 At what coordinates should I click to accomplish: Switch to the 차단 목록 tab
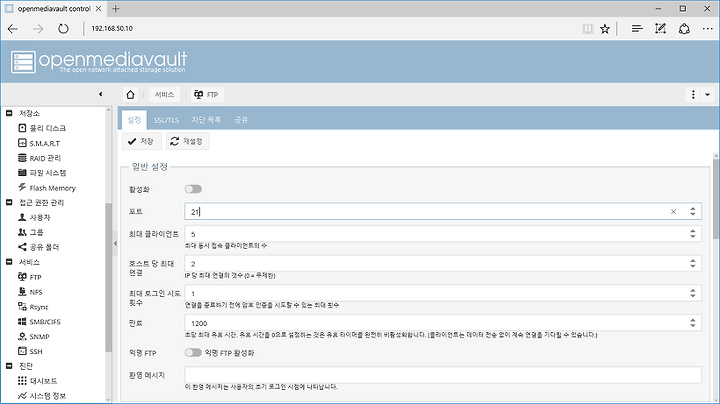[206, 120]
